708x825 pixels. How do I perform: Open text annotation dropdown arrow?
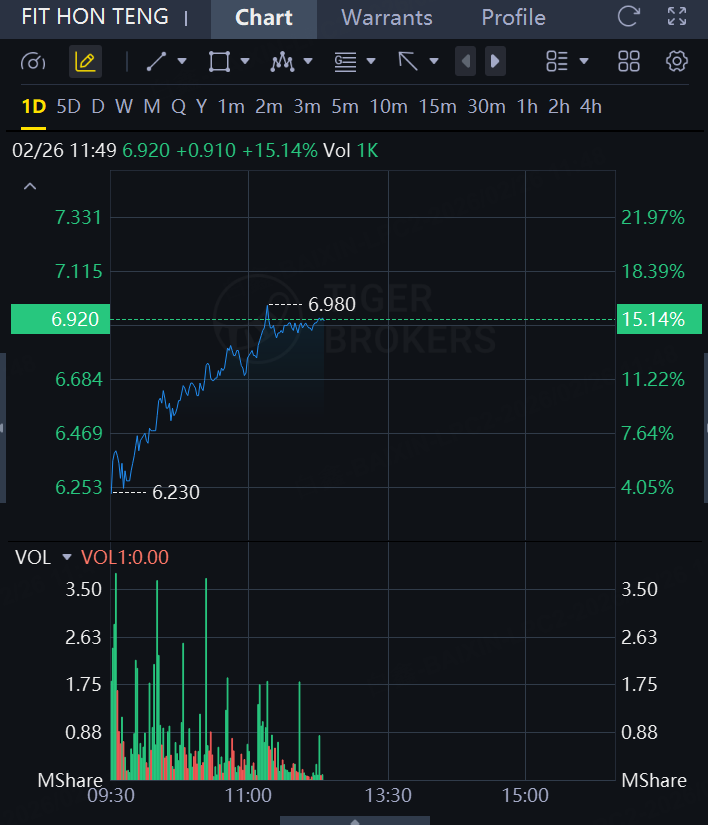point(371,62)
